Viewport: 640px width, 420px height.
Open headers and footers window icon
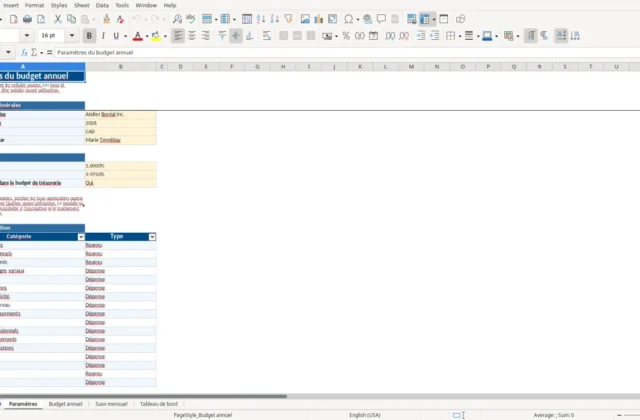point(395,19)
